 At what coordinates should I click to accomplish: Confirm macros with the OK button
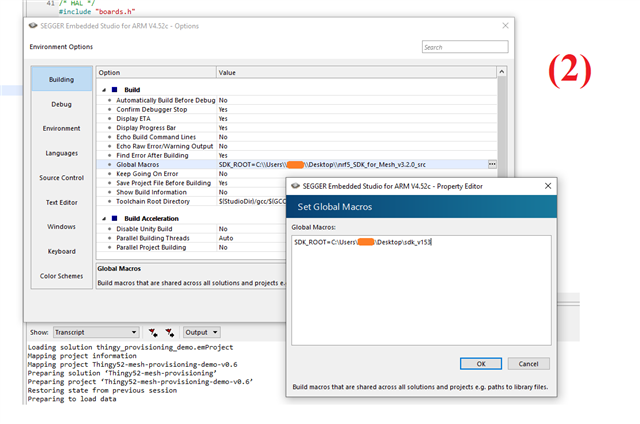coord(481,364)
